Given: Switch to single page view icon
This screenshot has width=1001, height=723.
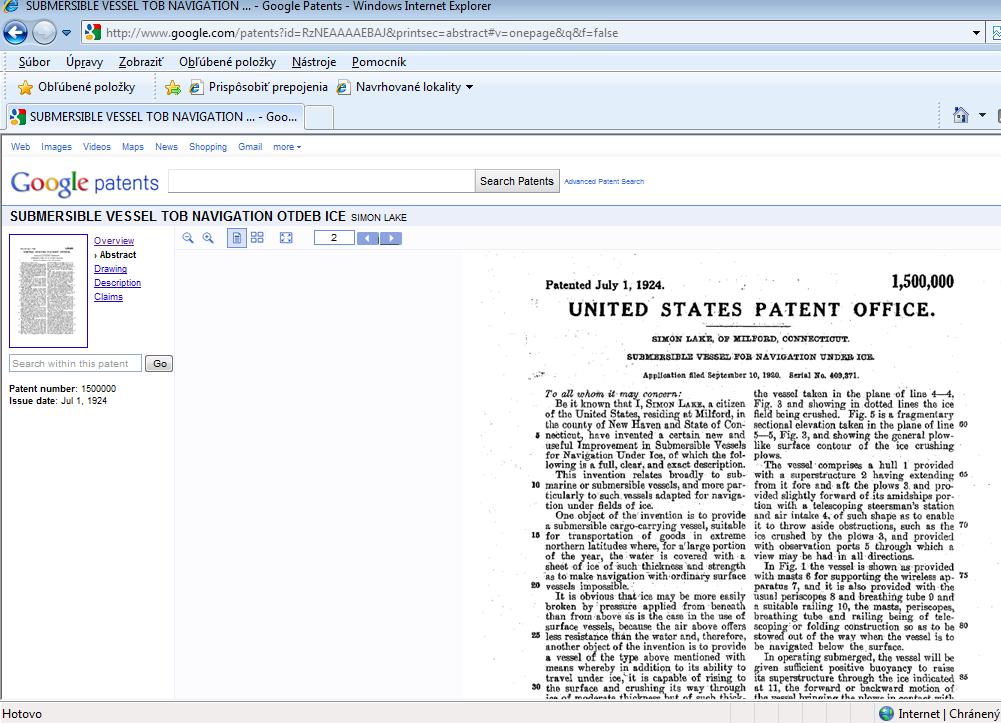Looking at the screenshot, I should click(x=237, y=238).
